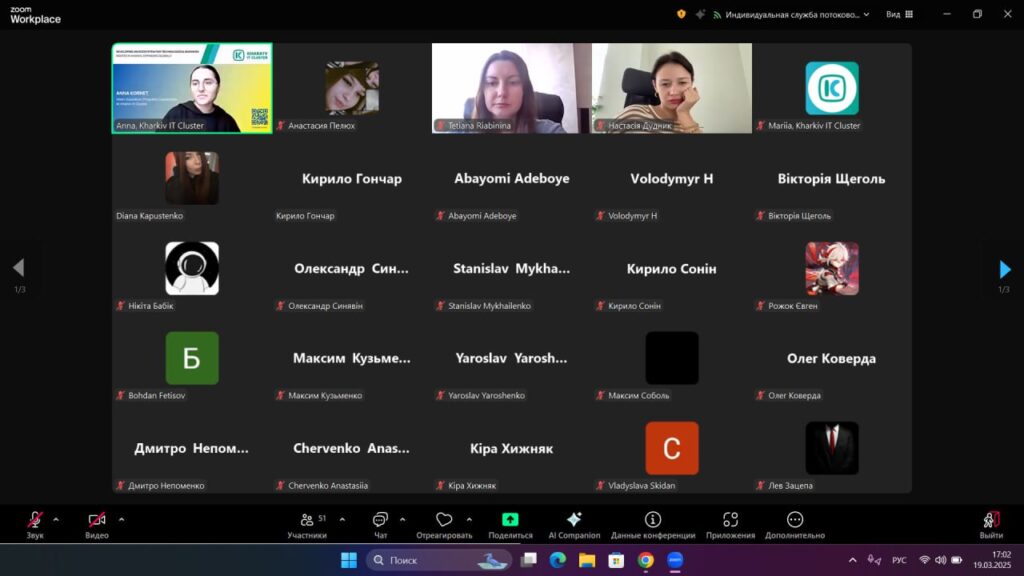Select Anna, Kharkiv IT Cluster video tile
Viewport: 1024px width, 576px height.
click(192, 88)
